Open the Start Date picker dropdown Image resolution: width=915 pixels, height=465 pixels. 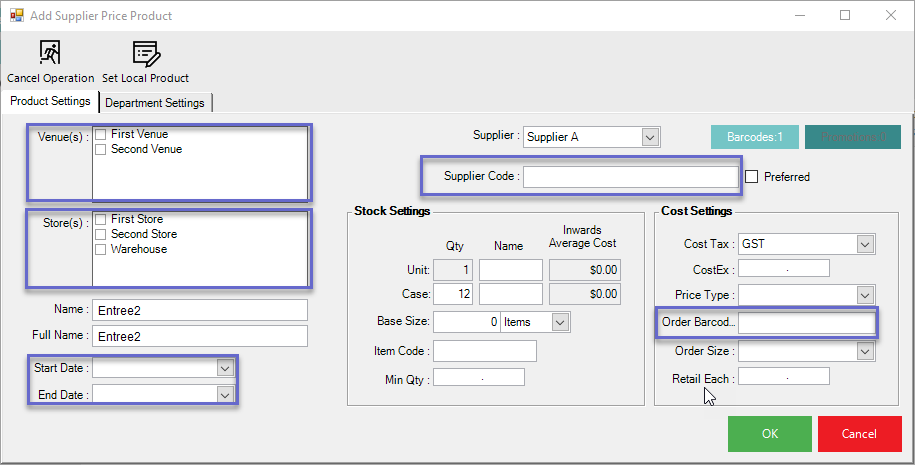(x=223, y=368)
